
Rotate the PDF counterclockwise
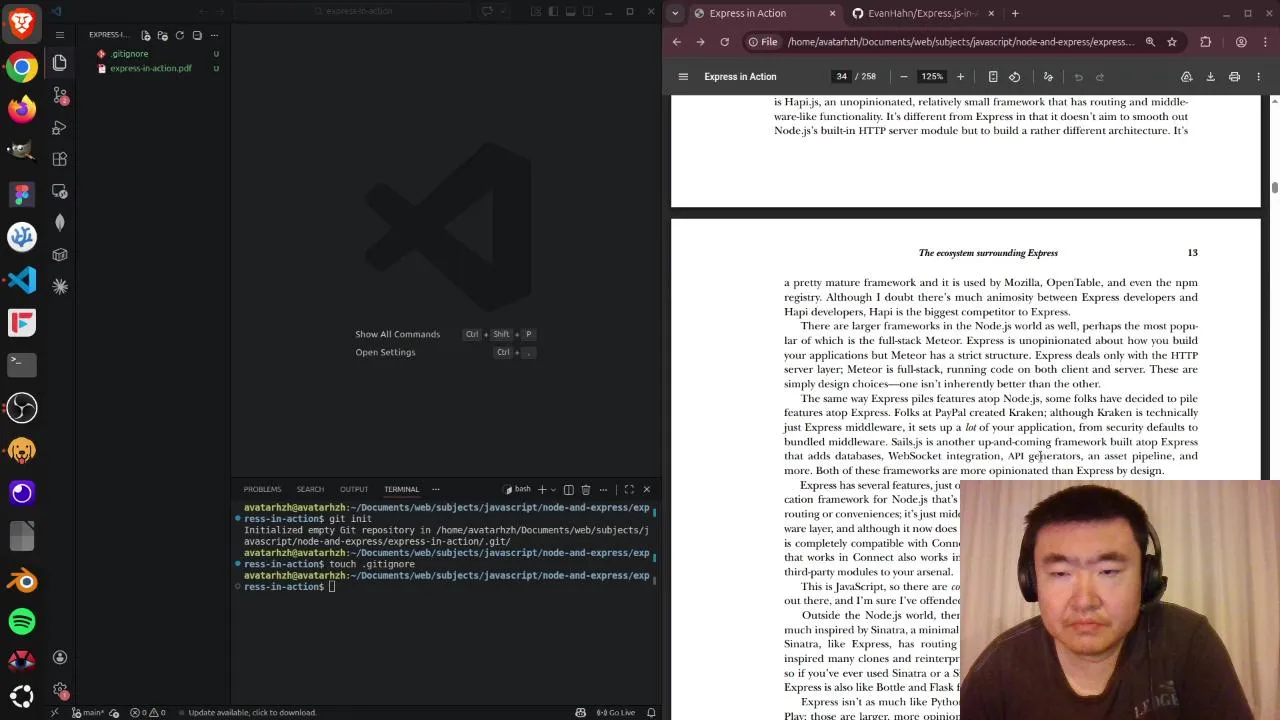coord(1014,77)
